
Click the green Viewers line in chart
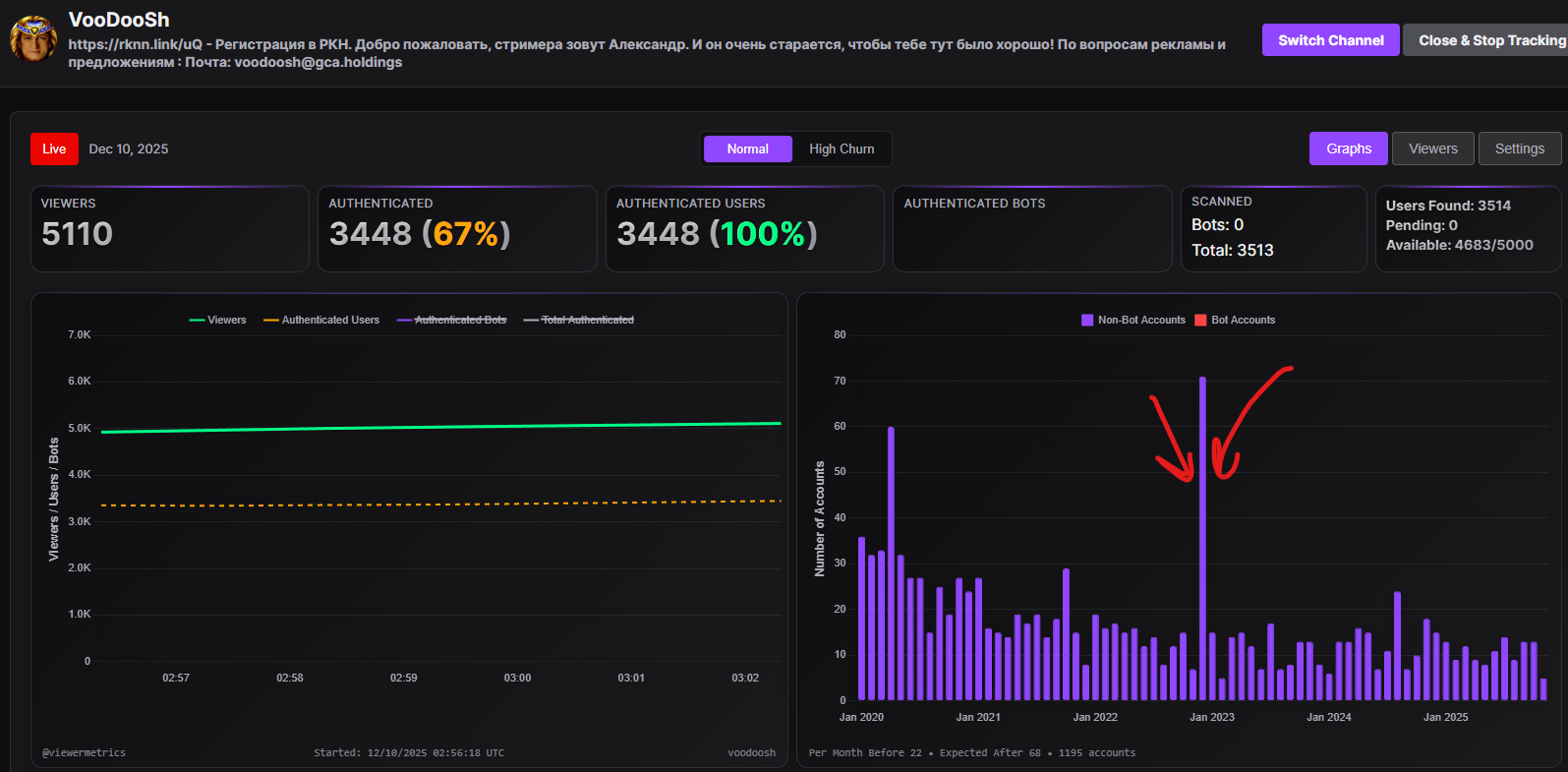point(442,428)
